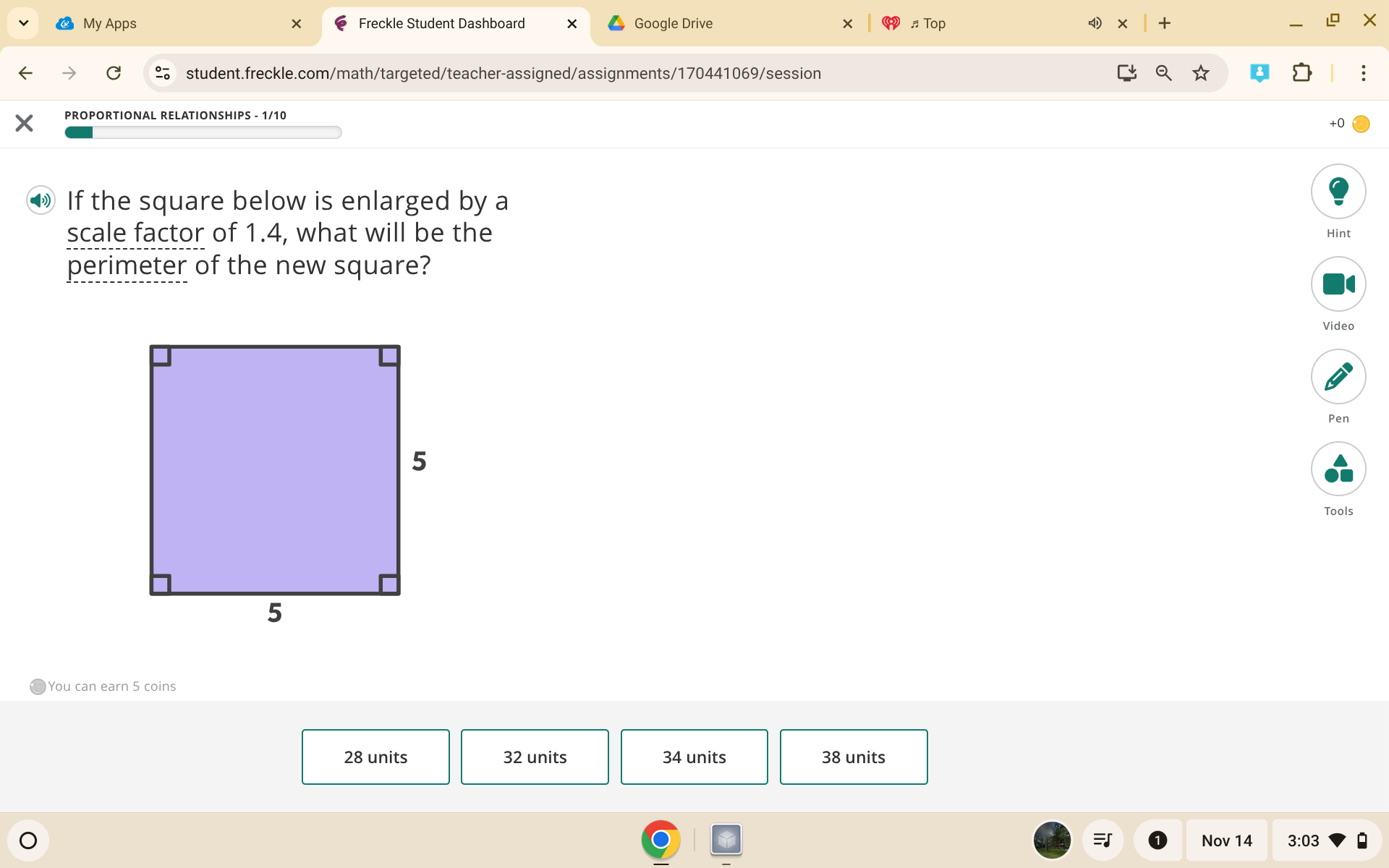Screen dimensions: 1389x868
Task: Click the bookmark star in the address bar
Action: pos(1200,72)
